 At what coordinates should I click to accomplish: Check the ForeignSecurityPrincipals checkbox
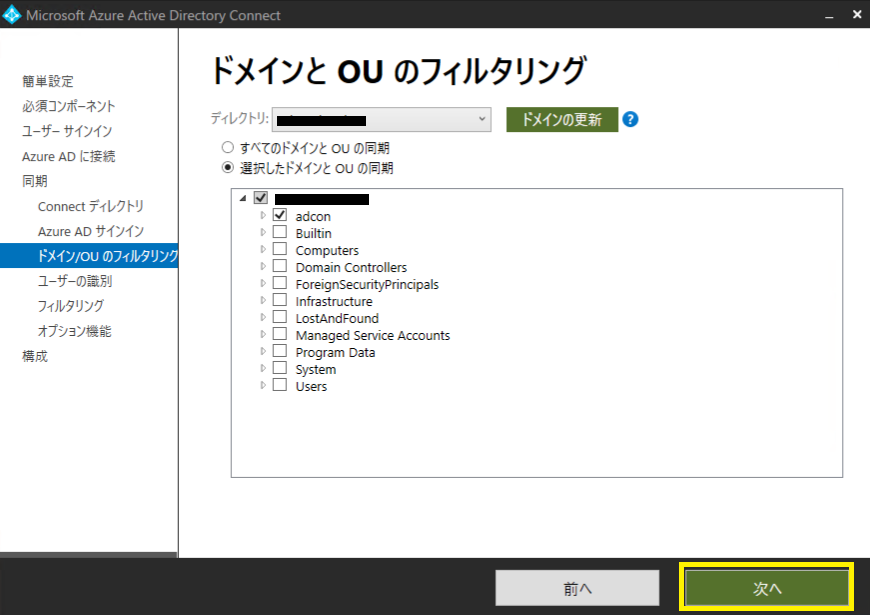(280, 283)
